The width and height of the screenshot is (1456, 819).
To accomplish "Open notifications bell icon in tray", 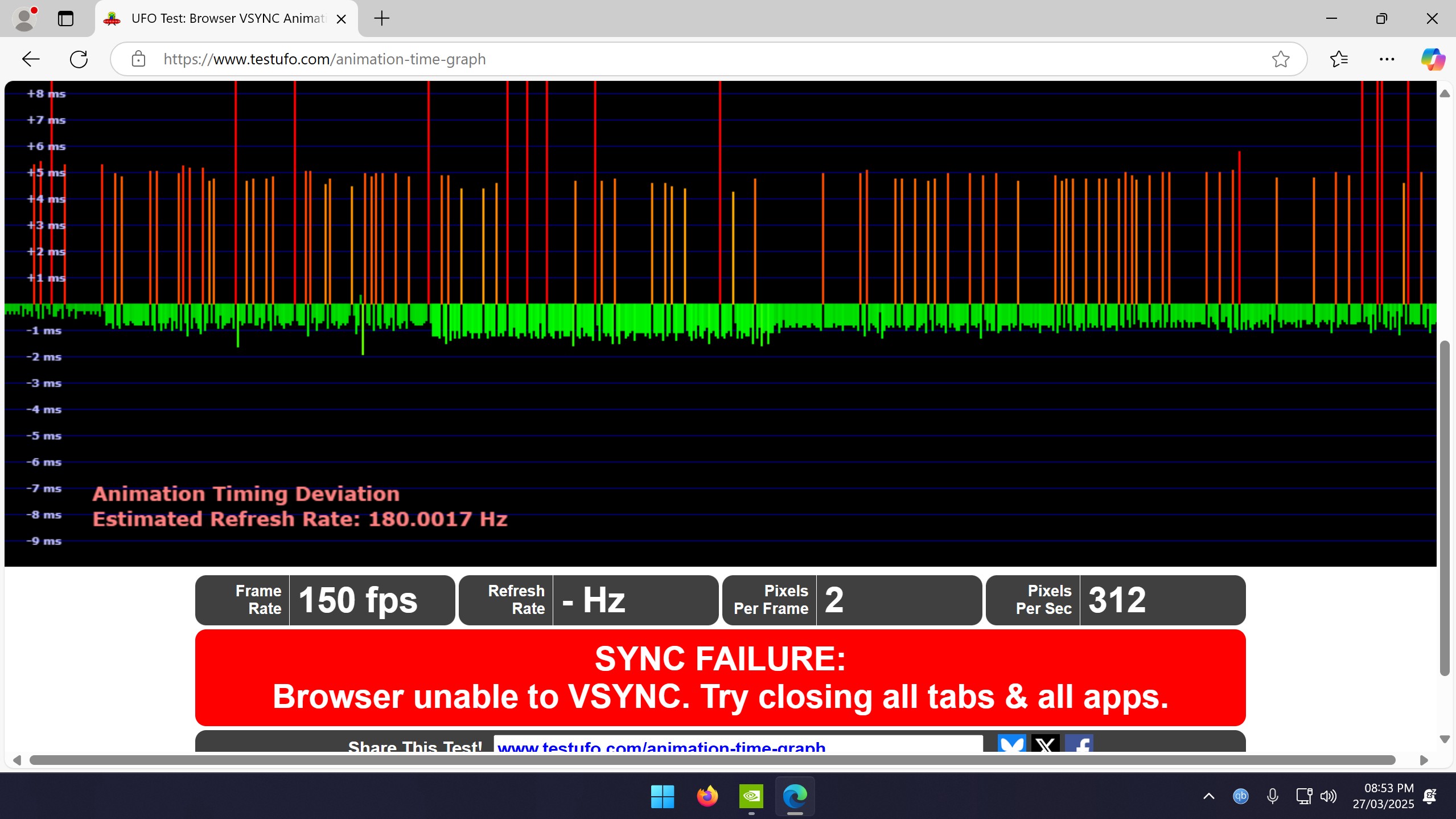I will point(1430,796).
